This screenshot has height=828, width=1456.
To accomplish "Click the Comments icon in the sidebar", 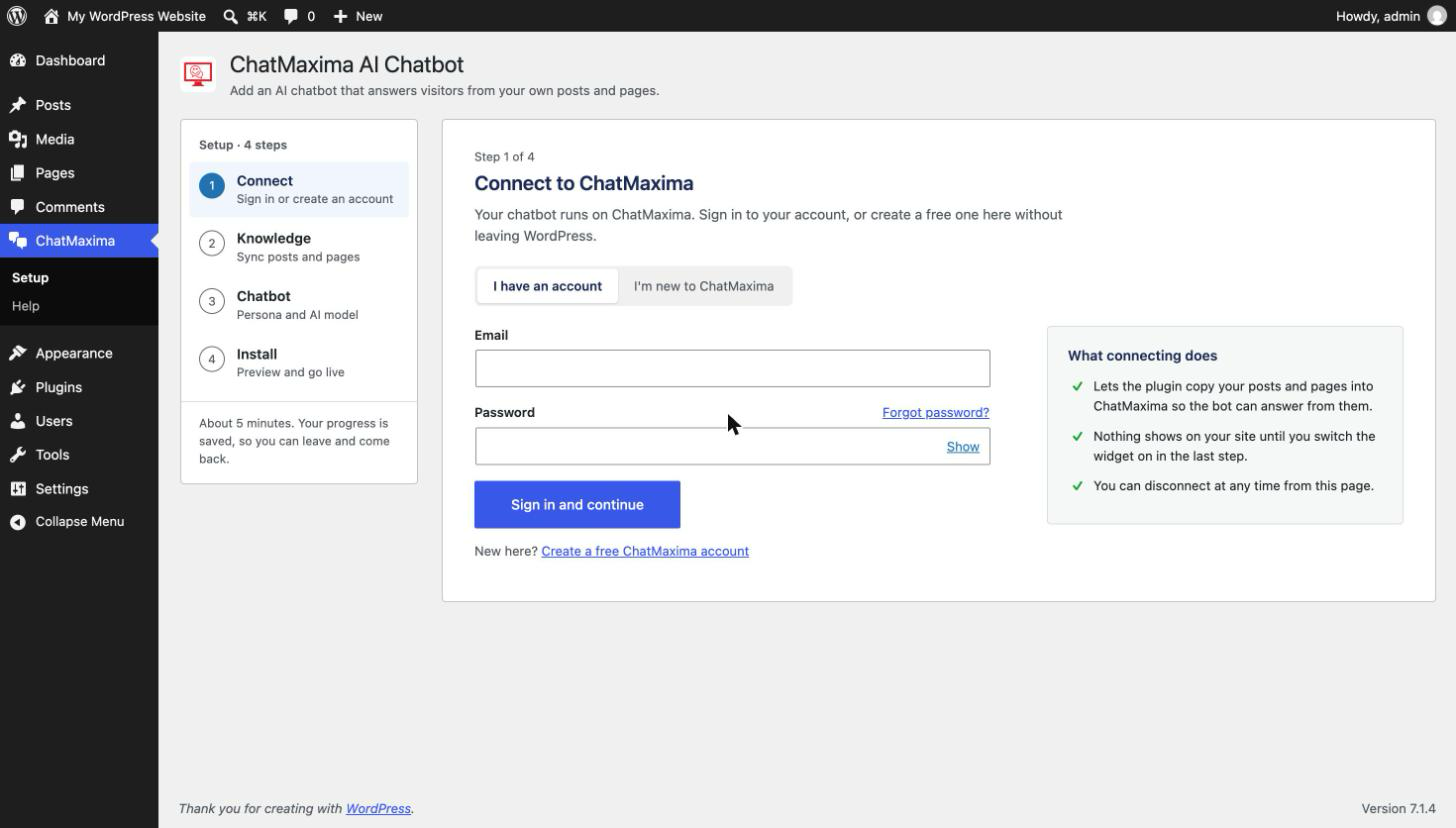I will click(17, 207).
